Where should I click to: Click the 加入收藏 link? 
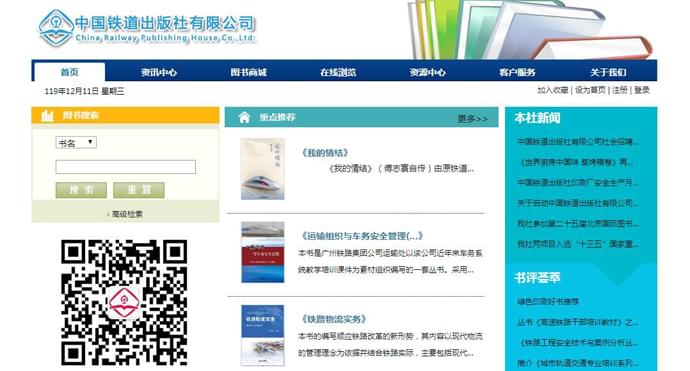pos(553,90)
